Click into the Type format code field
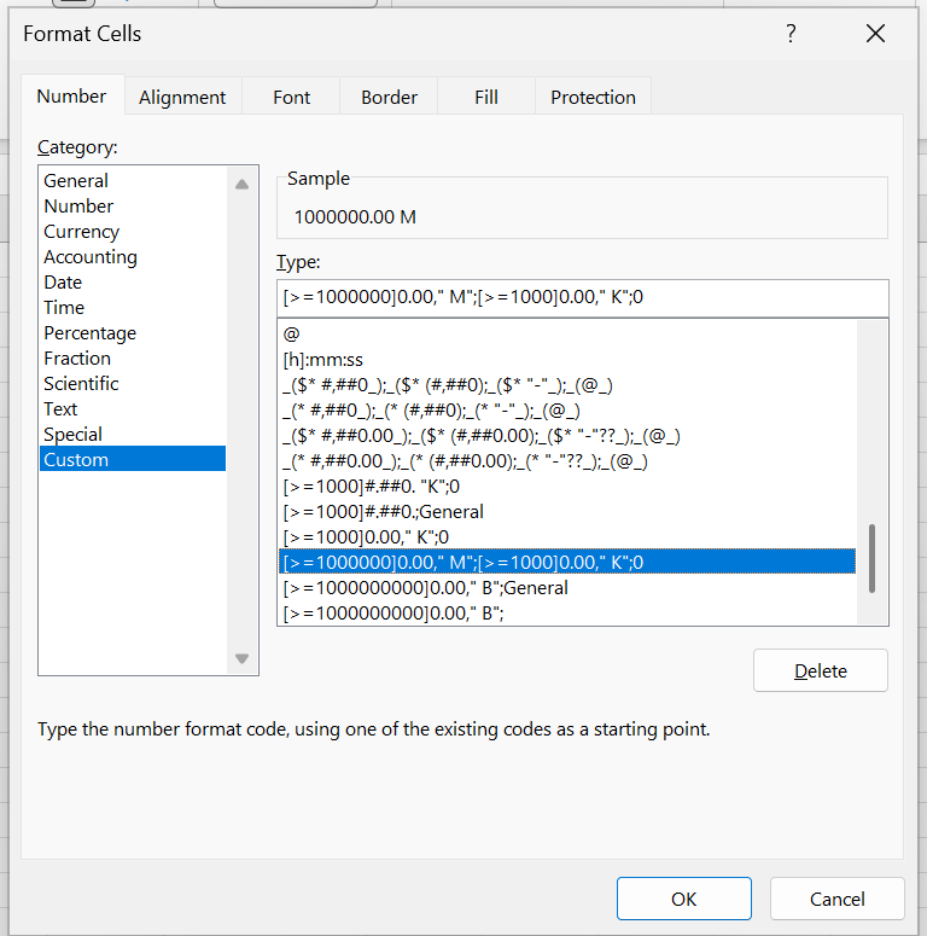 pos(583,297)
